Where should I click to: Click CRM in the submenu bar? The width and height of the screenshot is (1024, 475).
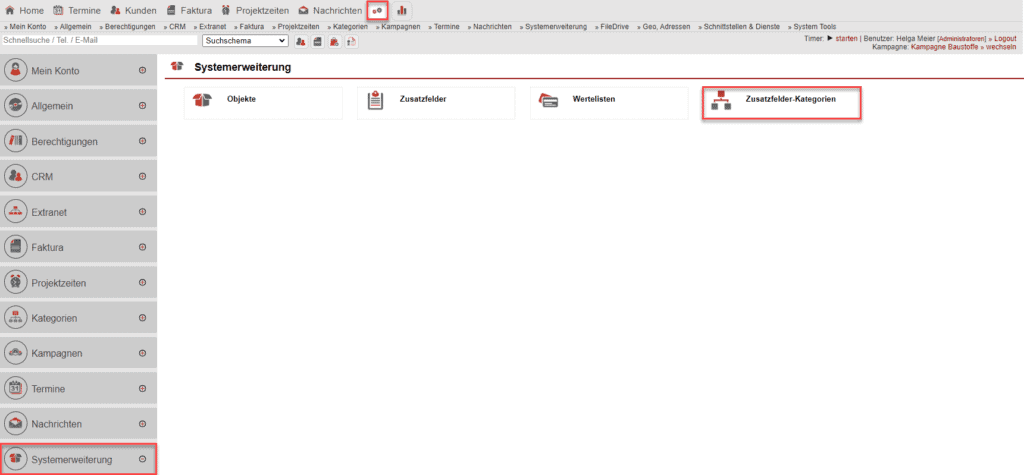point(174,27)
